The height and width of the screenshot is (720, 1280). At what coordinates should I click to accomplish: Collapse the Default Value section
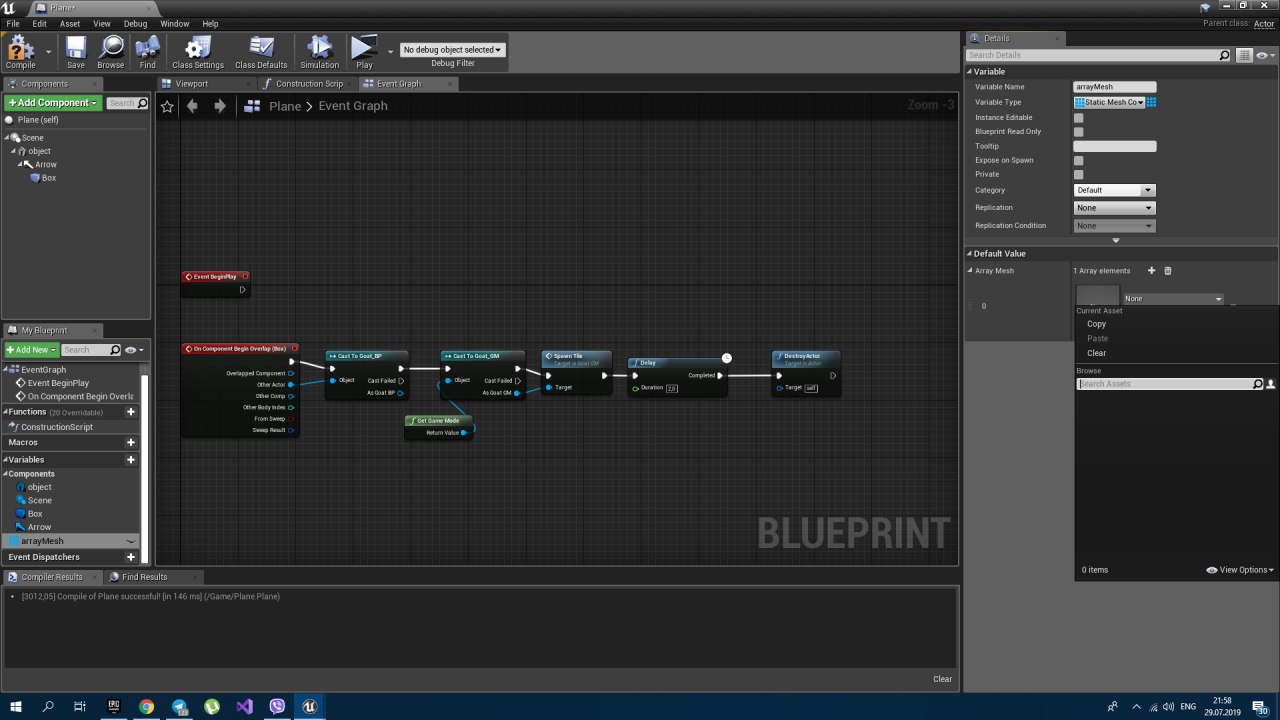(969, 254)
